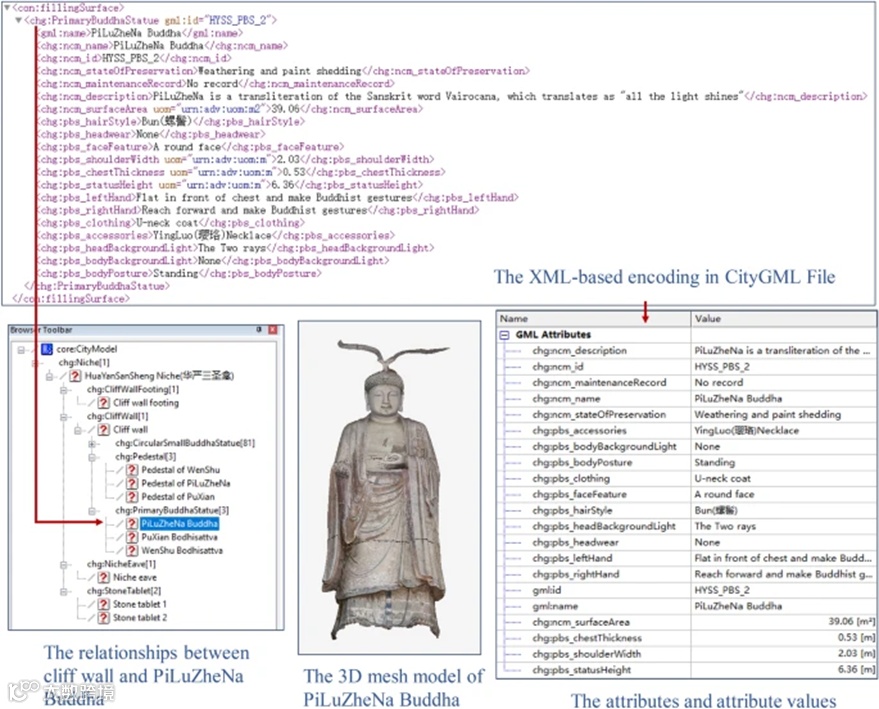
Task: Click the Value column header
Action: pyautogui.click(x=783, y=318)
